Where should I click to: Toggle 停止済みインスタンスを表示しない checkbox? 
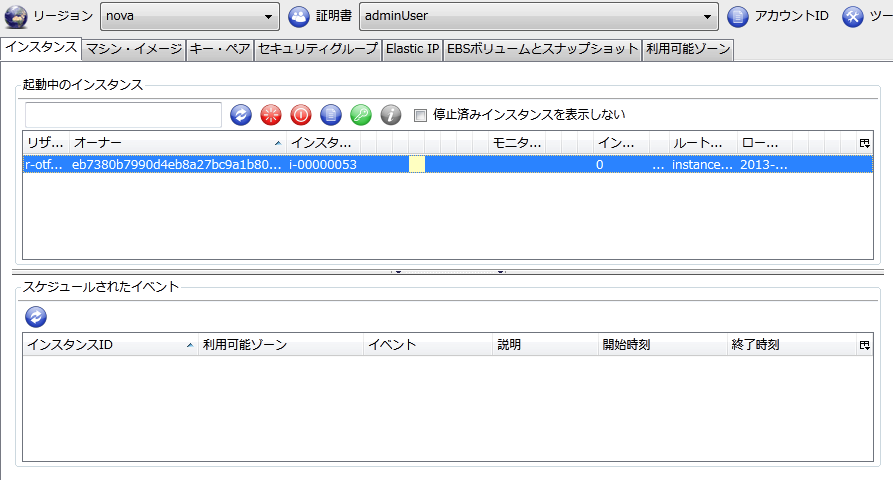pyautogui.click(x=420, y=115)
